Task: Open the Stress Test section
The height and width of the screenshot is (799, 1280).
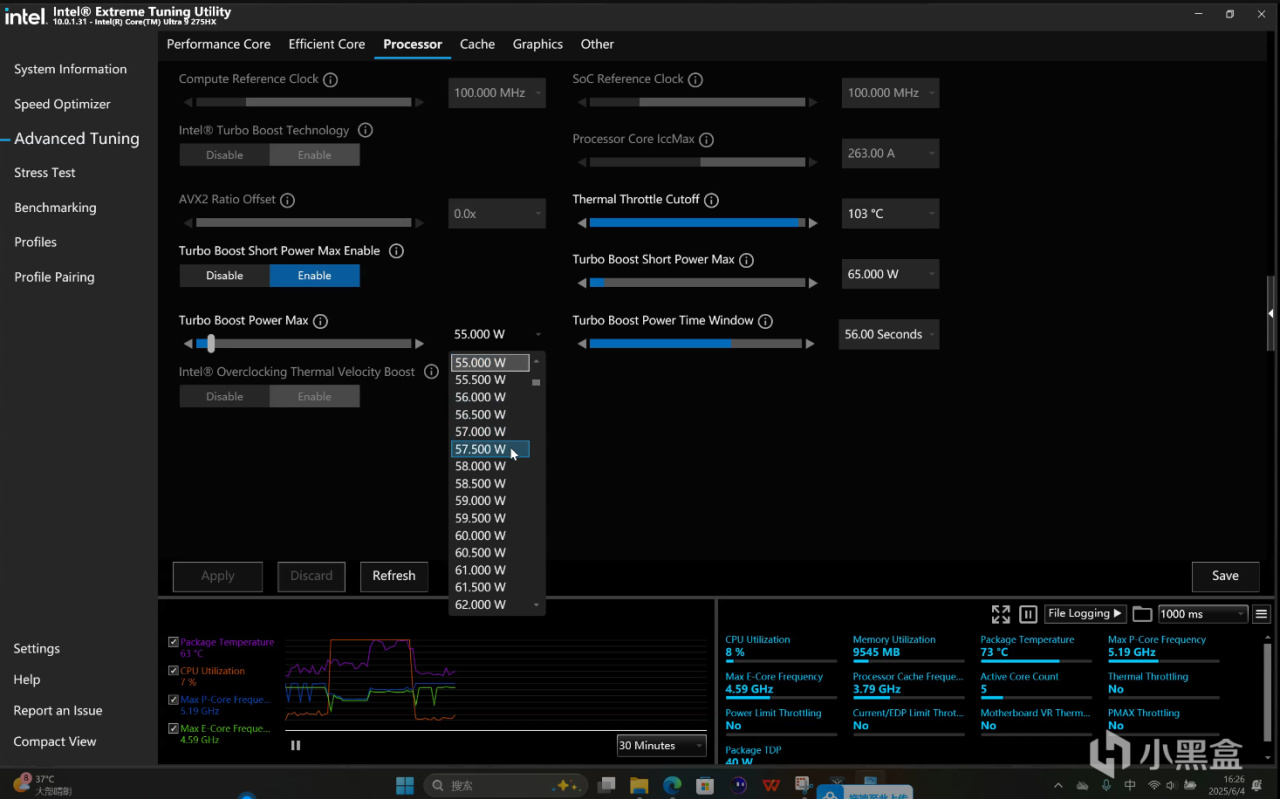Action: point(45,173)
